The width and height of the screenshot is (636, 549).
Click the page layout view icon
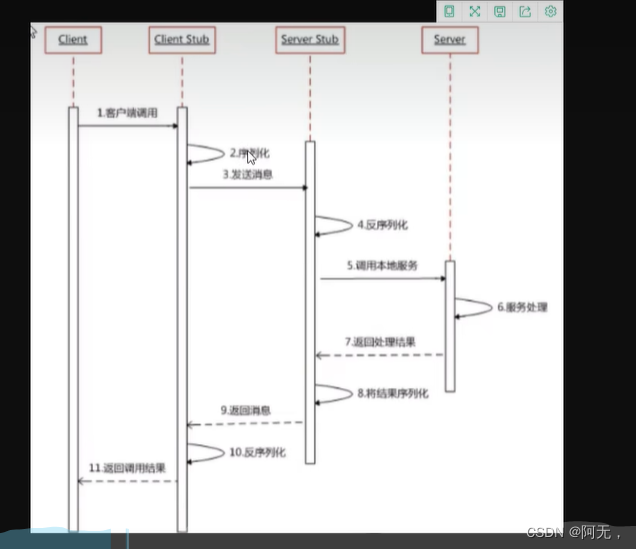449,11
